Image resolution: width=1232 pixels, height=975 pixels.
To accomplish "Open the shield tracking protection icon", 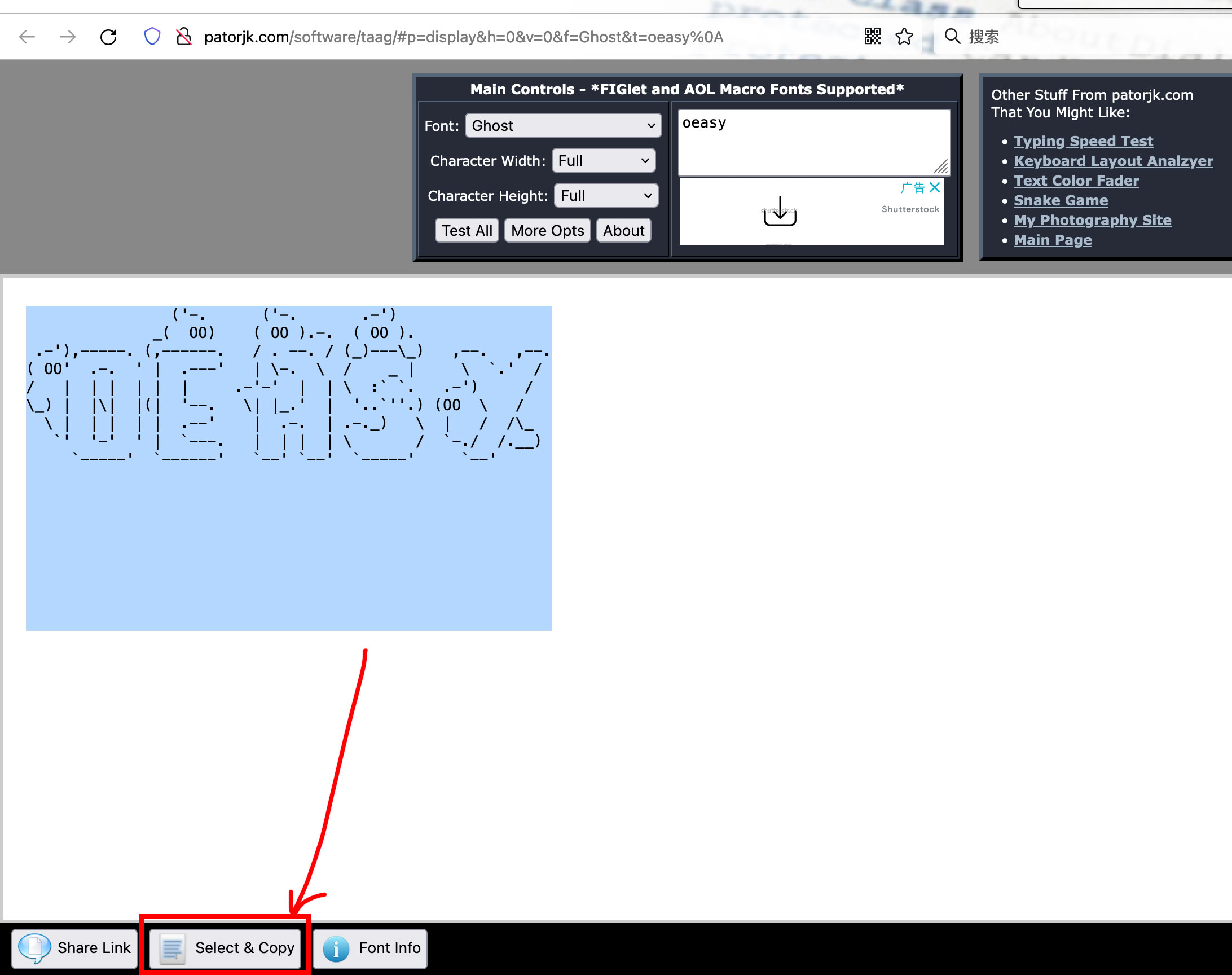I will (x=152, y=37).
